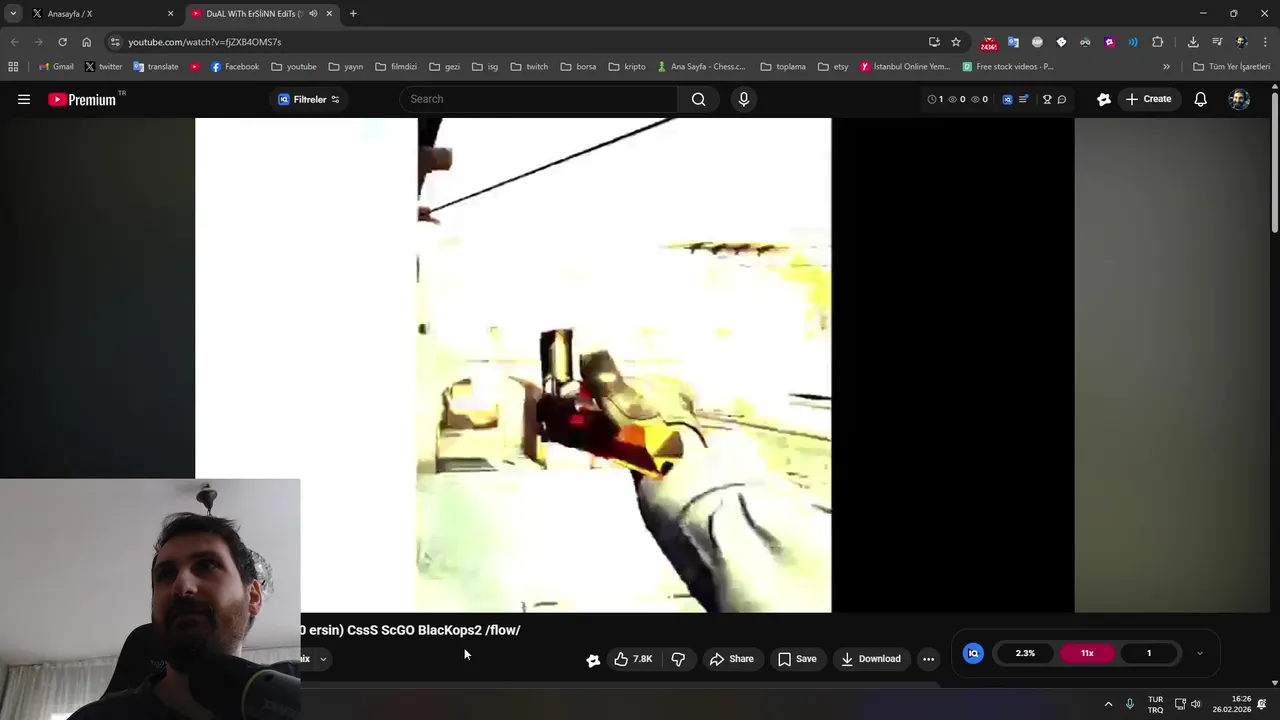
Task: Expand the dropdown chevron beside channel name
Action: [x=323, y=659]
